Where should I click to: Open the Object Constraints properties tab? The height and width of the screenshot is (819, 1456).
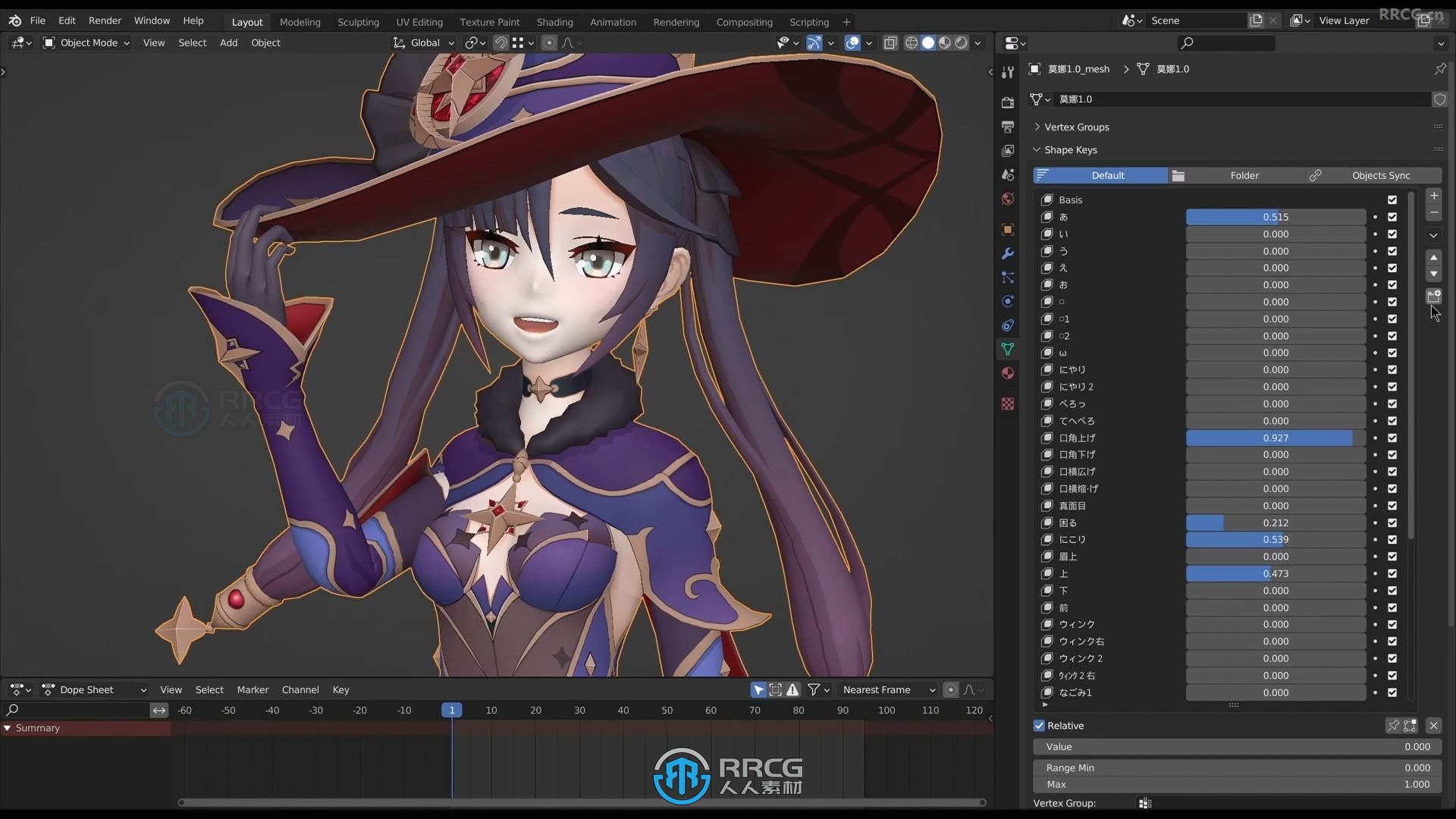1007,325
